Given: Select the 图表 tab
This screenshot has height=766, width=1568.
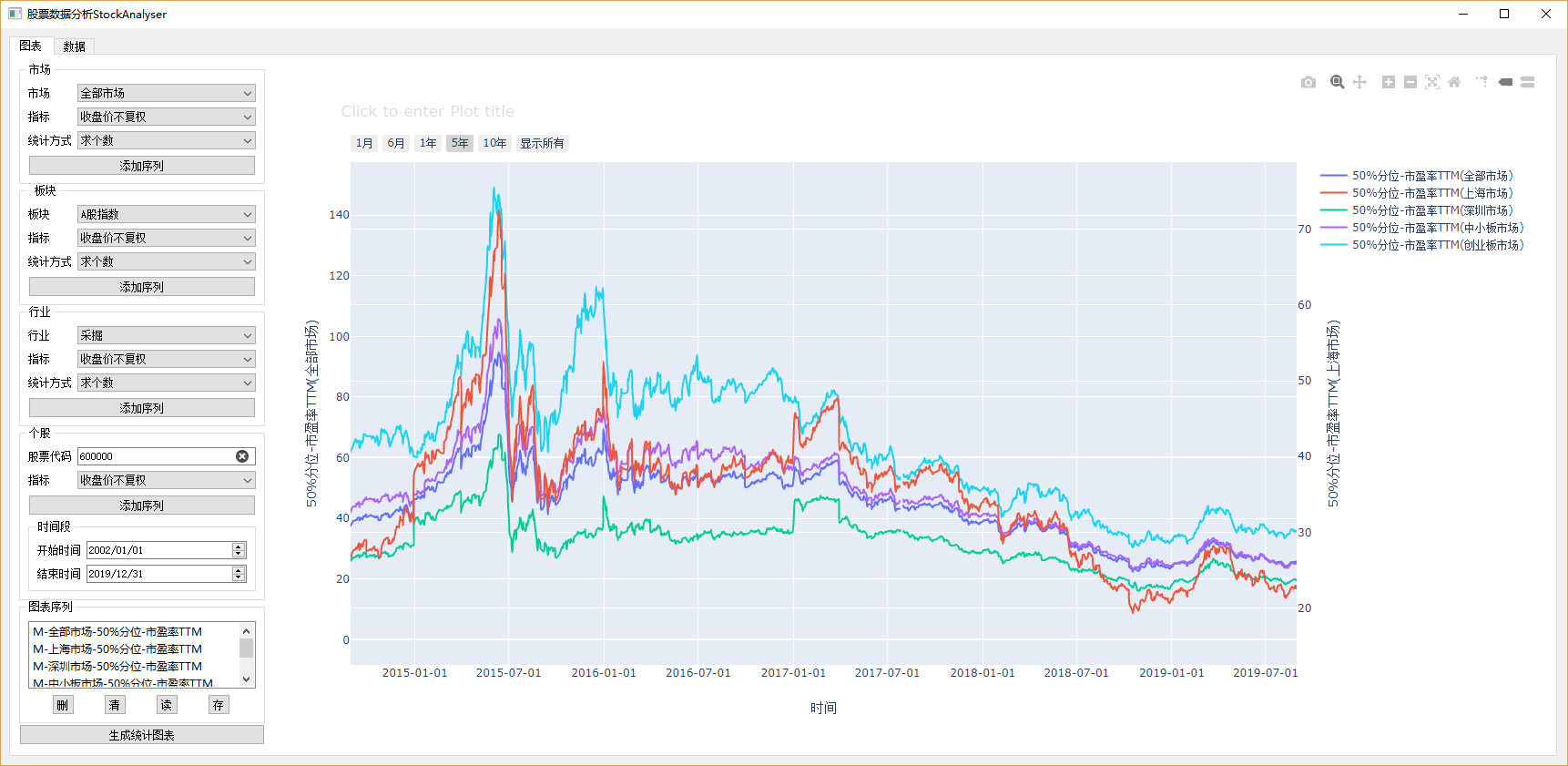Looking at the screenshot, I should (x=31, y=46).
